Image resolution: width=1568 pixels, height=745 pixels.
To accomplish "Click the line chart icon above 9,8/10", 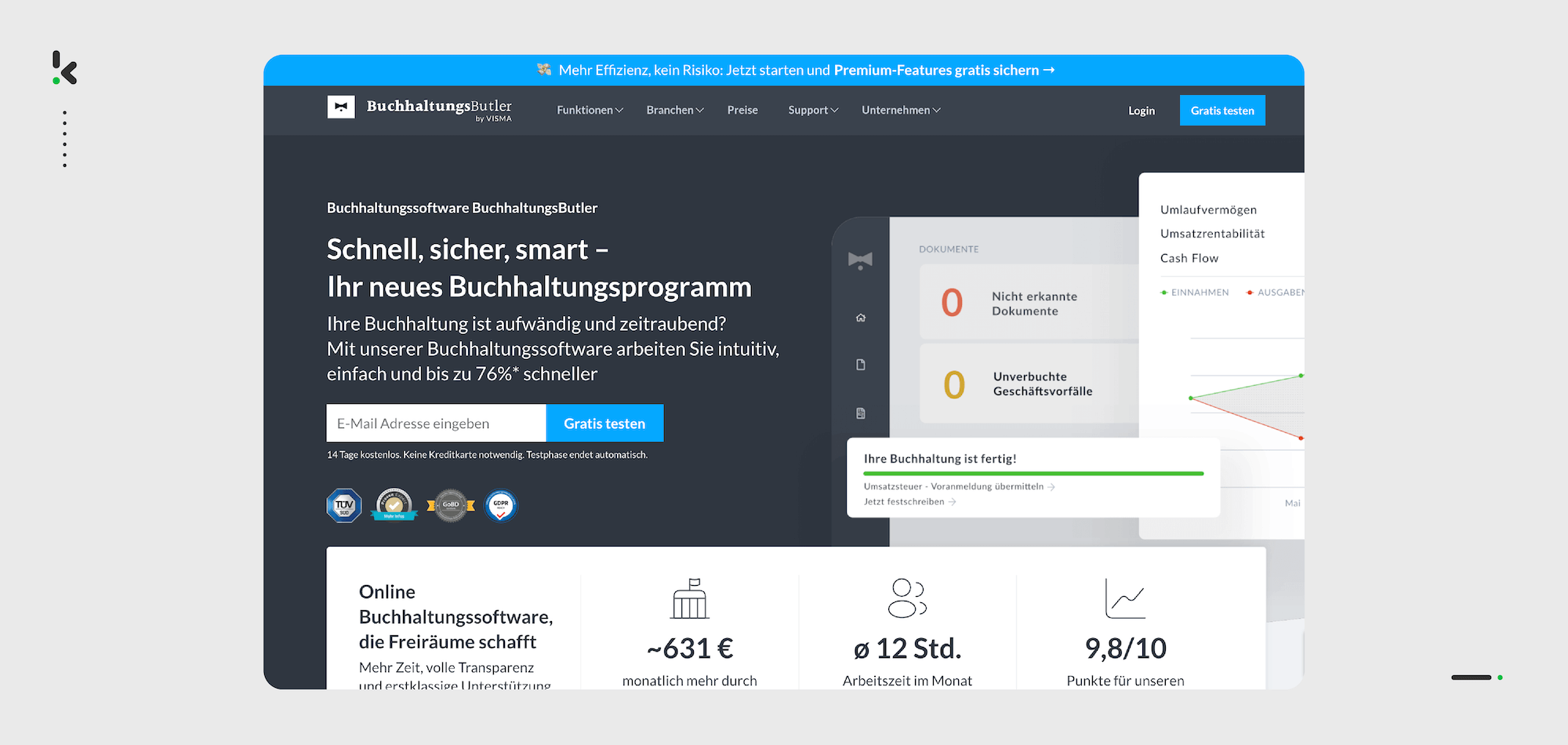I will click(1125, 598).
